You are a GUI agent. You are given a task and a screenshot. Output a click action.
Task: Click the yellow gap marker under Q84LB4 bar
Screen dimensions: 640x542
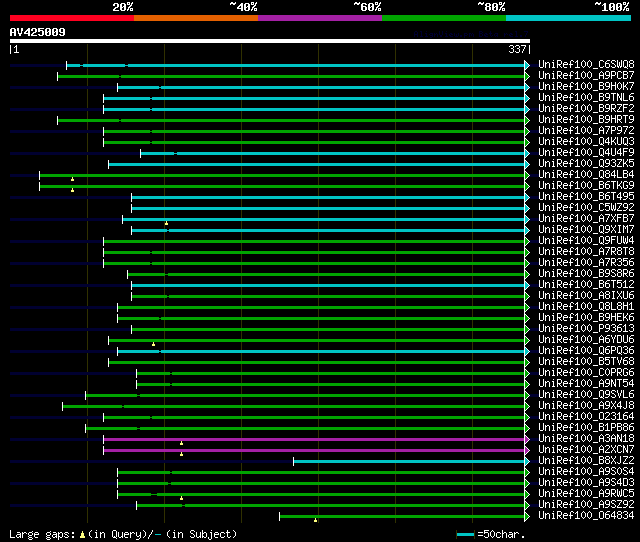coord(72,179)
